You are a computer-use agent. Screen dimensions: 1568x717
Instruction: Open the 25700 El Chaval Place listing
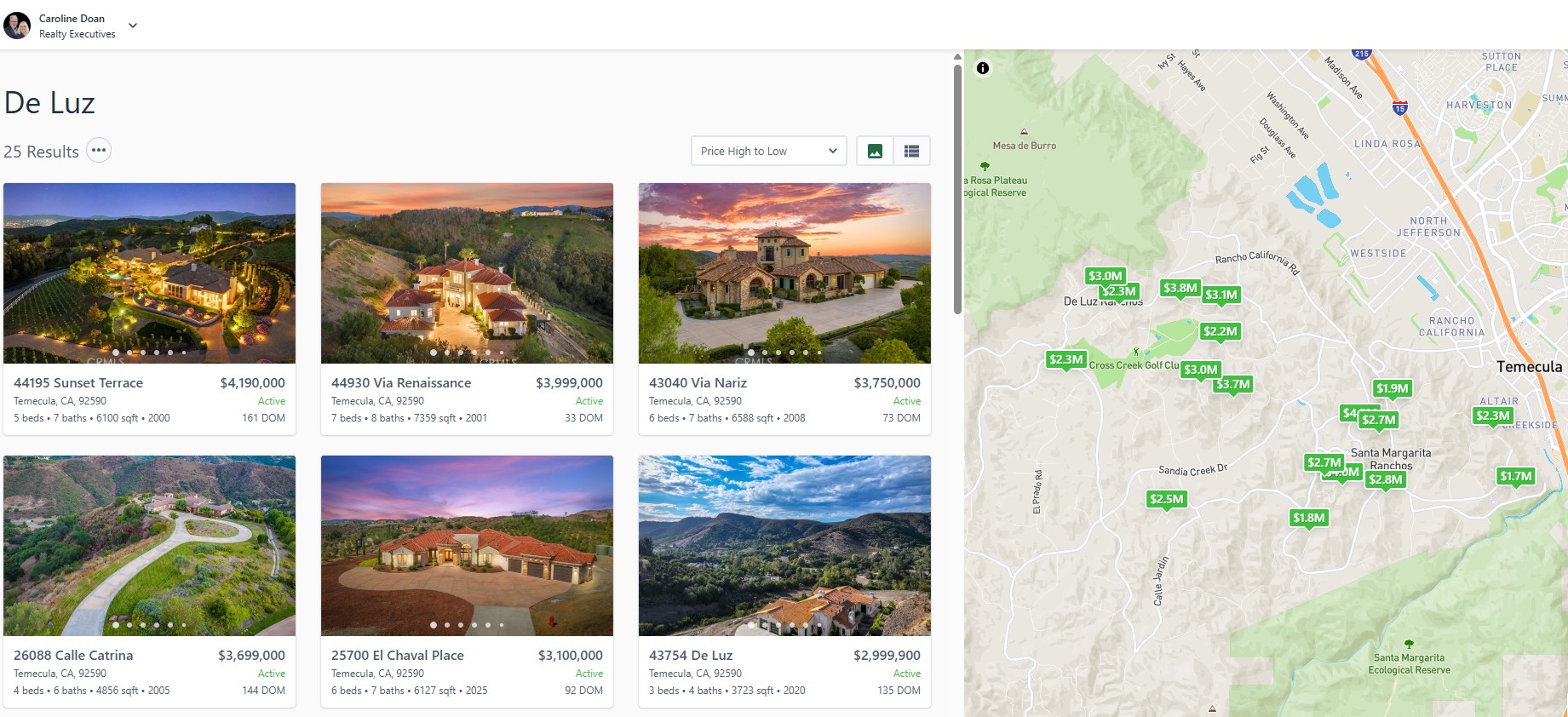tap(397, 656)
